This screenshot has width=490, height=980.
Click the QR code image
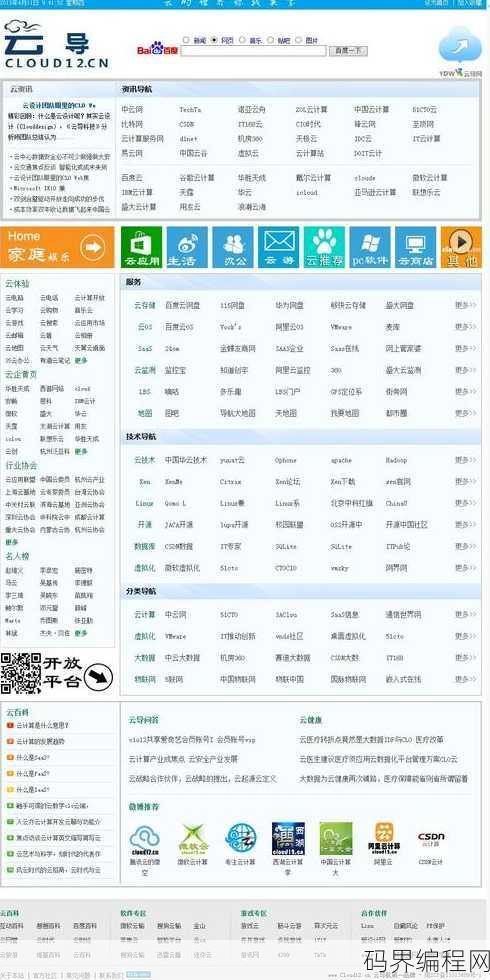click(x=20, y=672)
